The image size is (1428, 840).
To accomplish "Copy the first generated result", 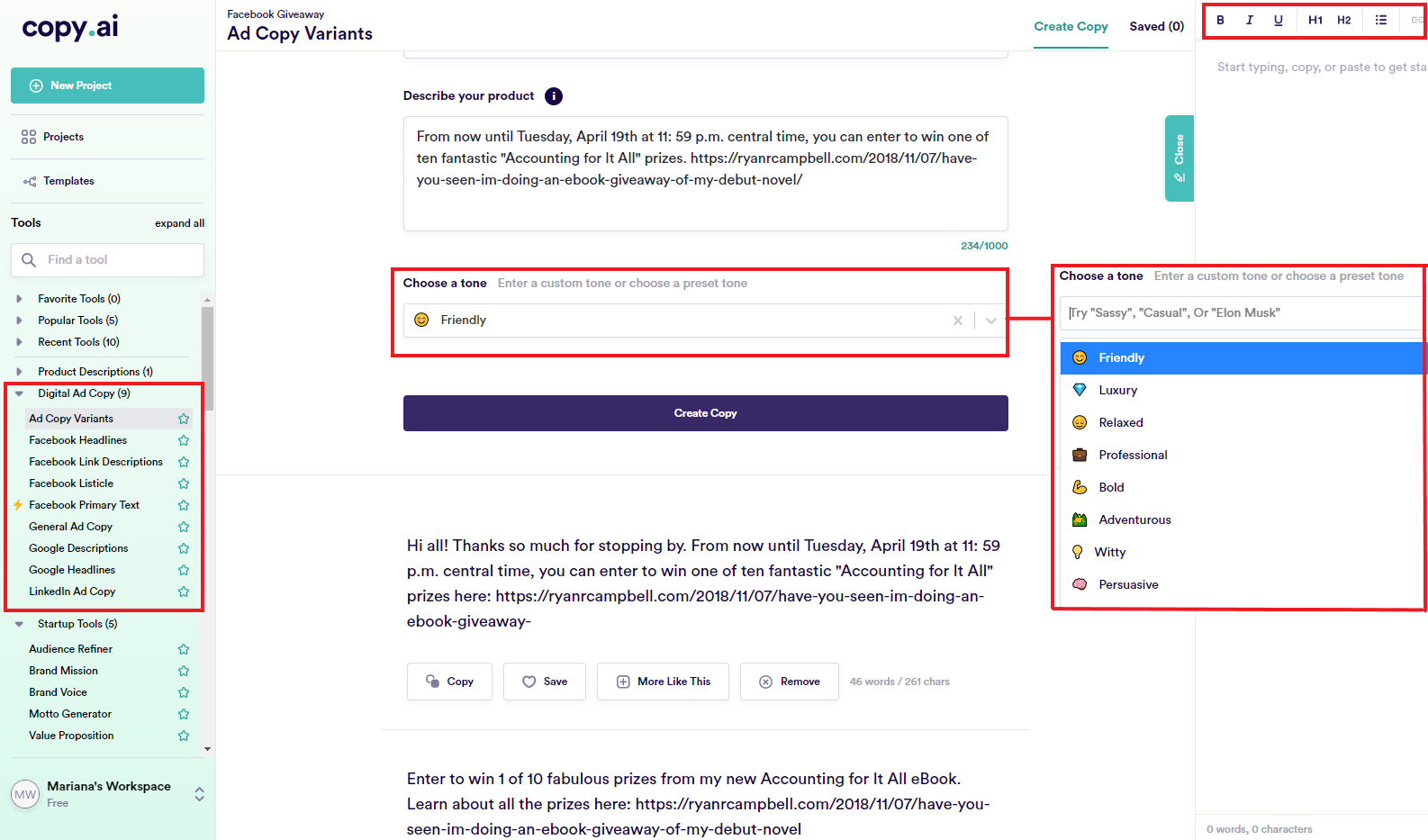I will pyautogui.click(x=449, y=682).
